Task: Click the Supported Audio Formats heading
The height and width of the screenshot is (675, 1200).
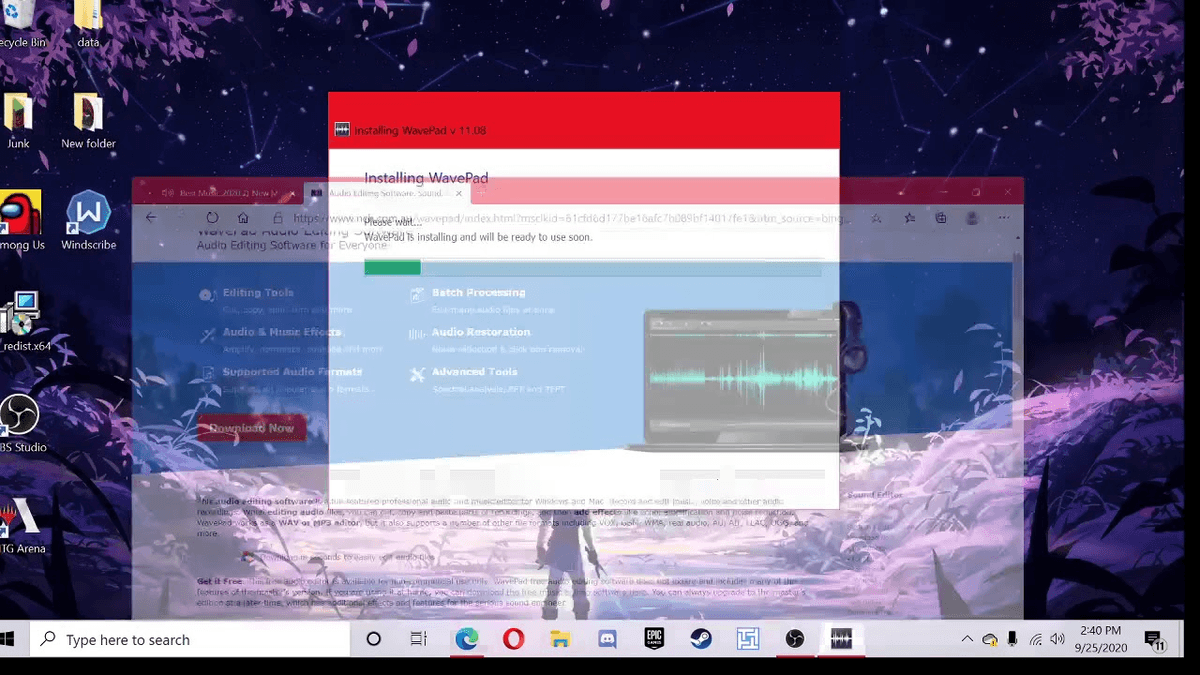Action: (292, 372)
